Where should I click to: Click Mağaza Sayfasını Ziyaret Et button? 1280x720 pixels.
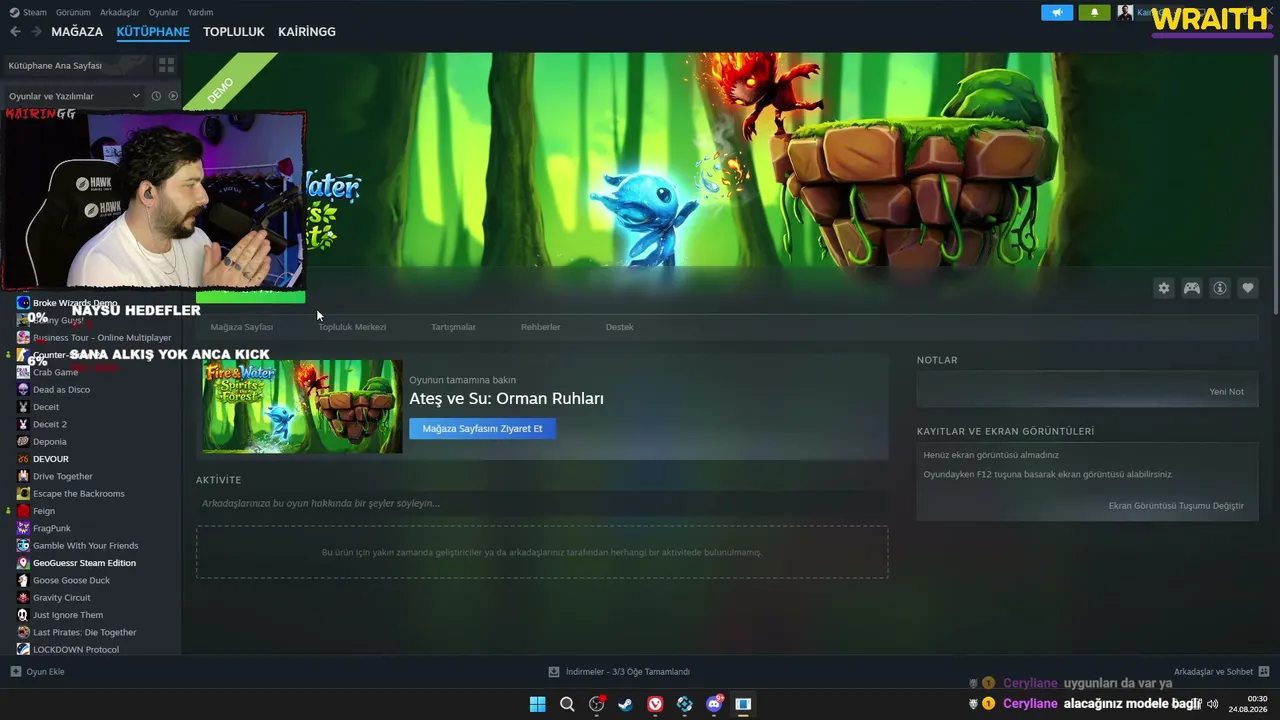pyautogui.click(x=482, y=429)
